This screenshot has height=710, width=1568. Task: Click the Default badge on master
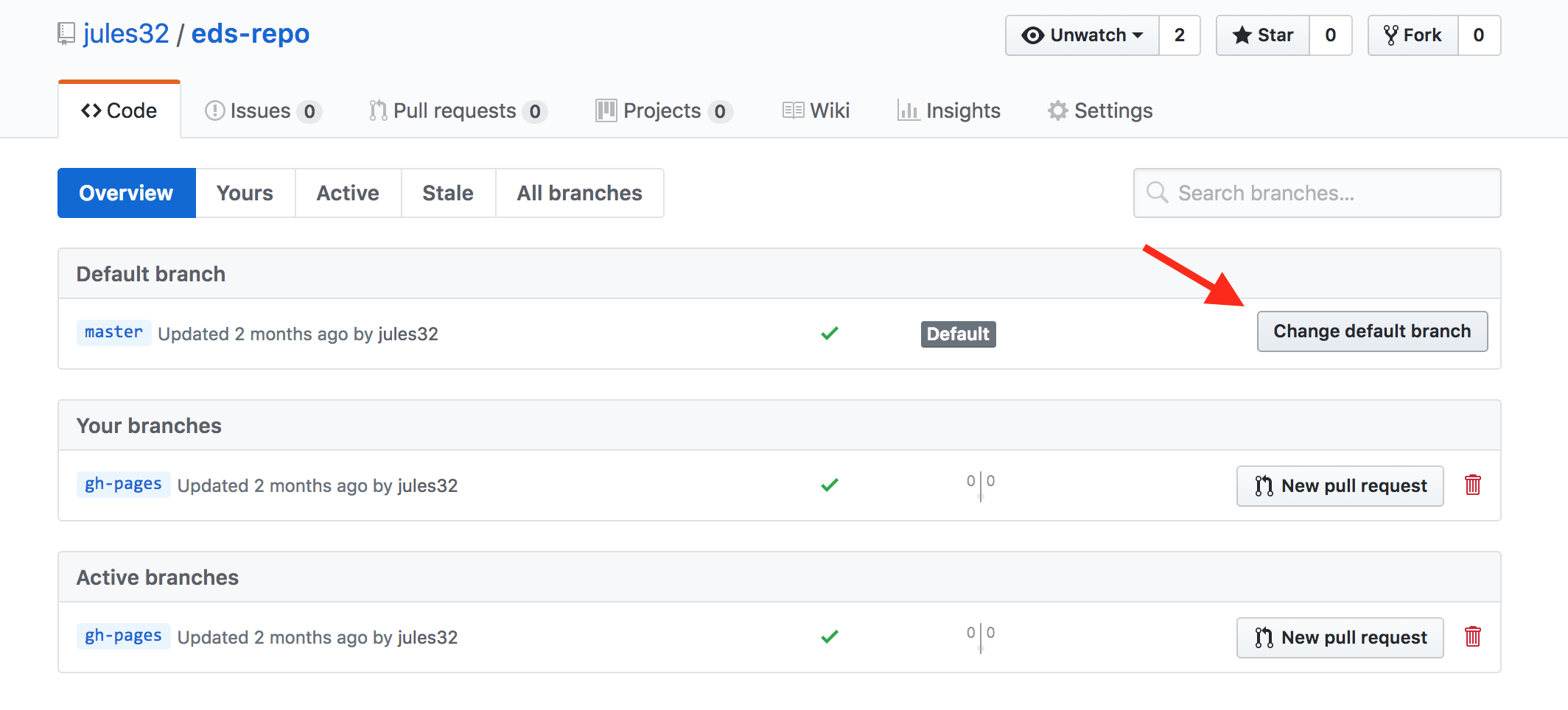click(x=959, y=334)
